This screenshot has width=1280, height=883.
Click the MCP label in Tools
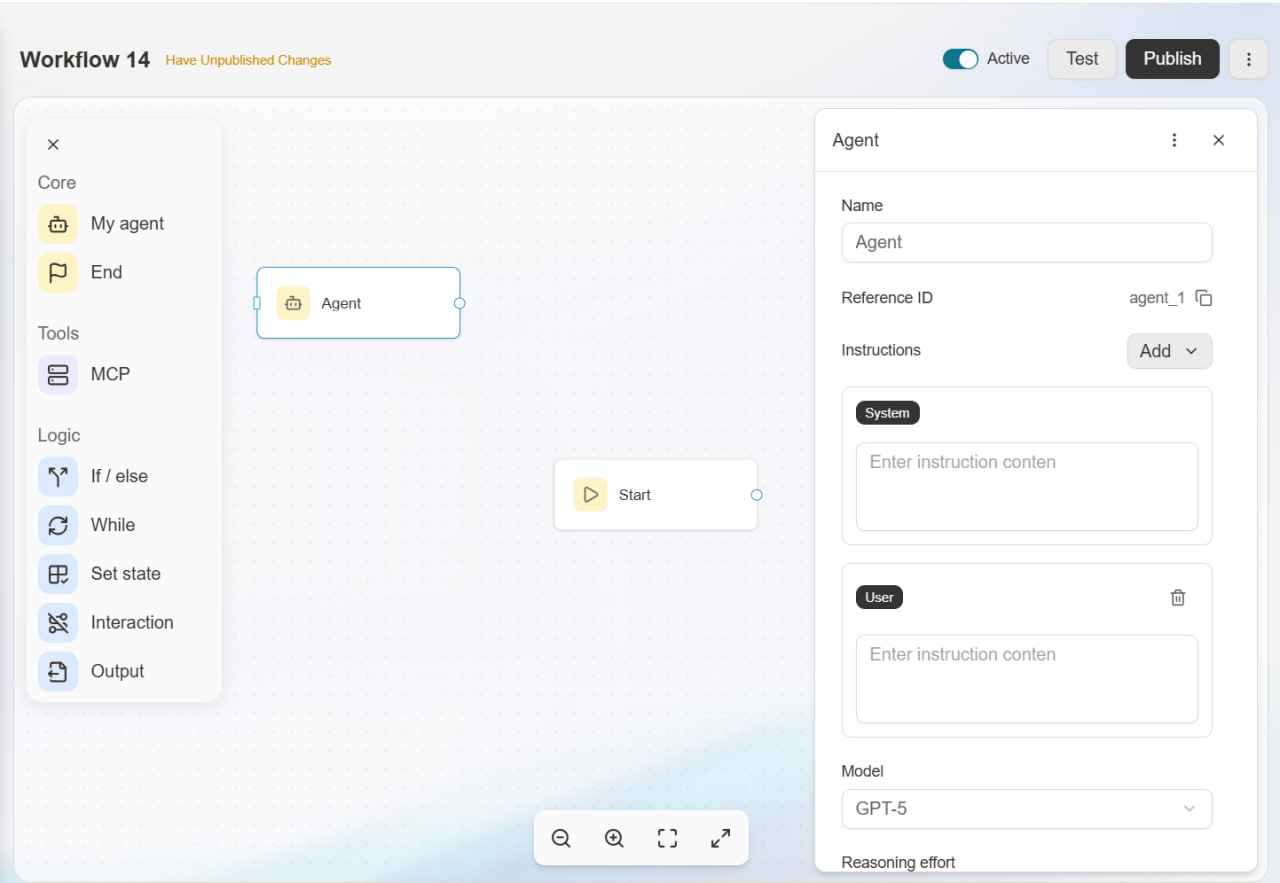coord(110,374)
